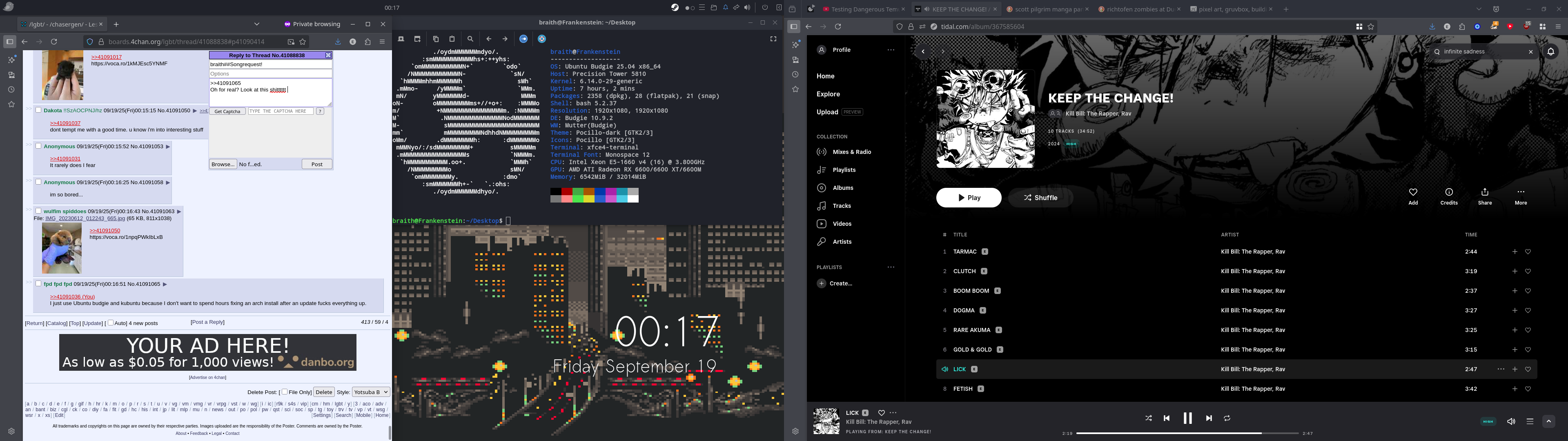Open the Style dropdown Yotsuba B

pos(371,392)
